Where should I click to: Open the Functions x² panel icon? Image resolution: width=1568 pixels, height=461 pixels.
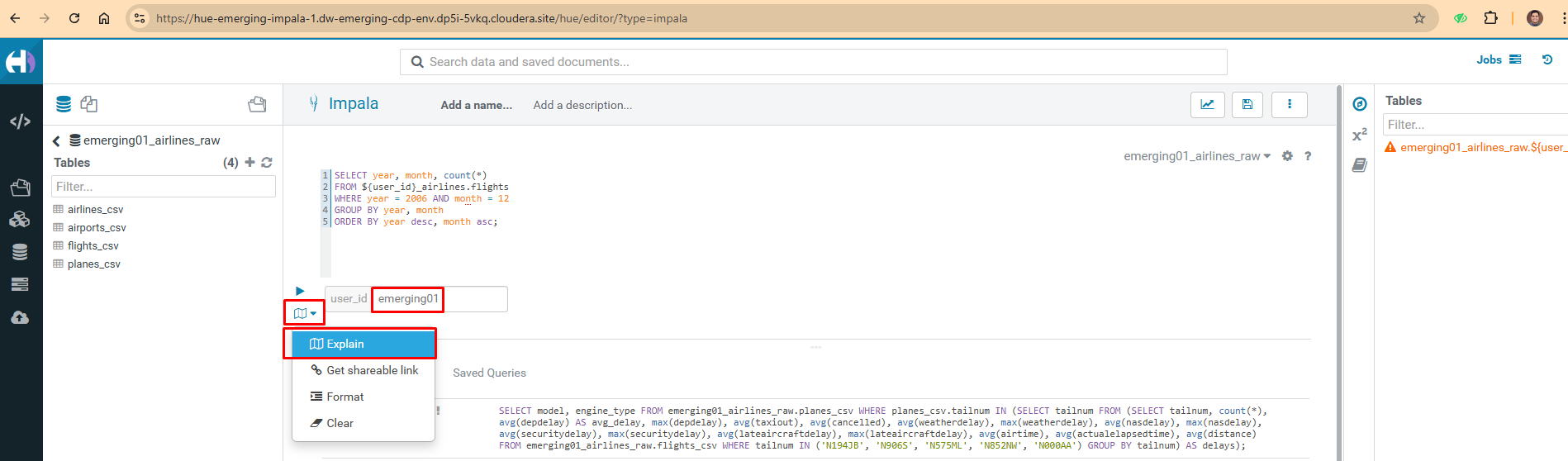1360,134
